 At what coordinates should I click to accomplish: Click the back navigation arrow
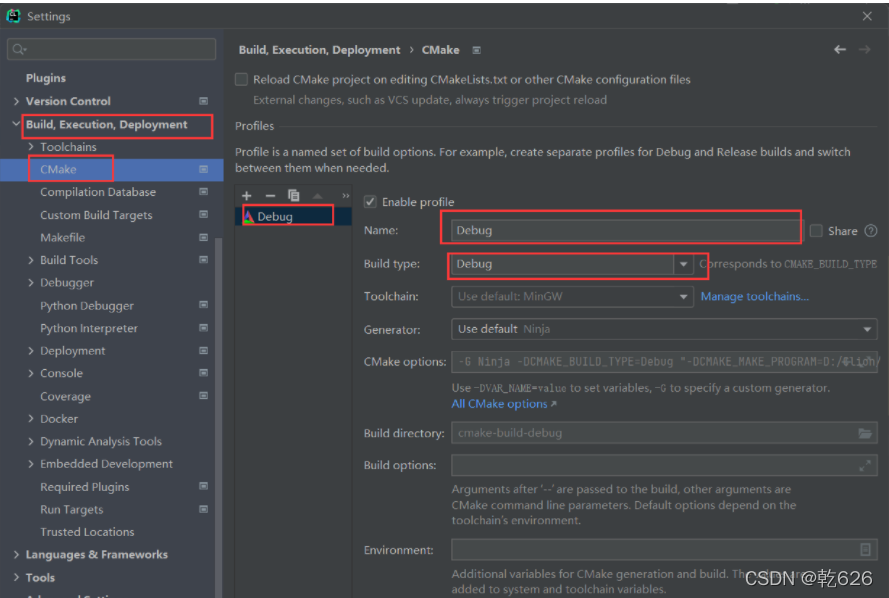840,50
